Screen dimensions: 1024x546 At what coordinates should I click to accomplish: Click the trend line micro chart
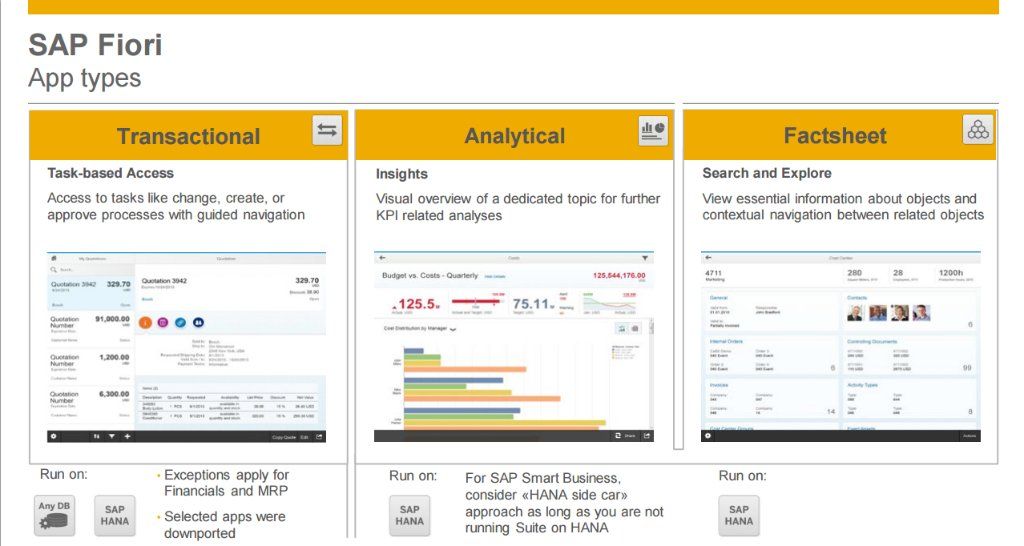pos(610,304)
